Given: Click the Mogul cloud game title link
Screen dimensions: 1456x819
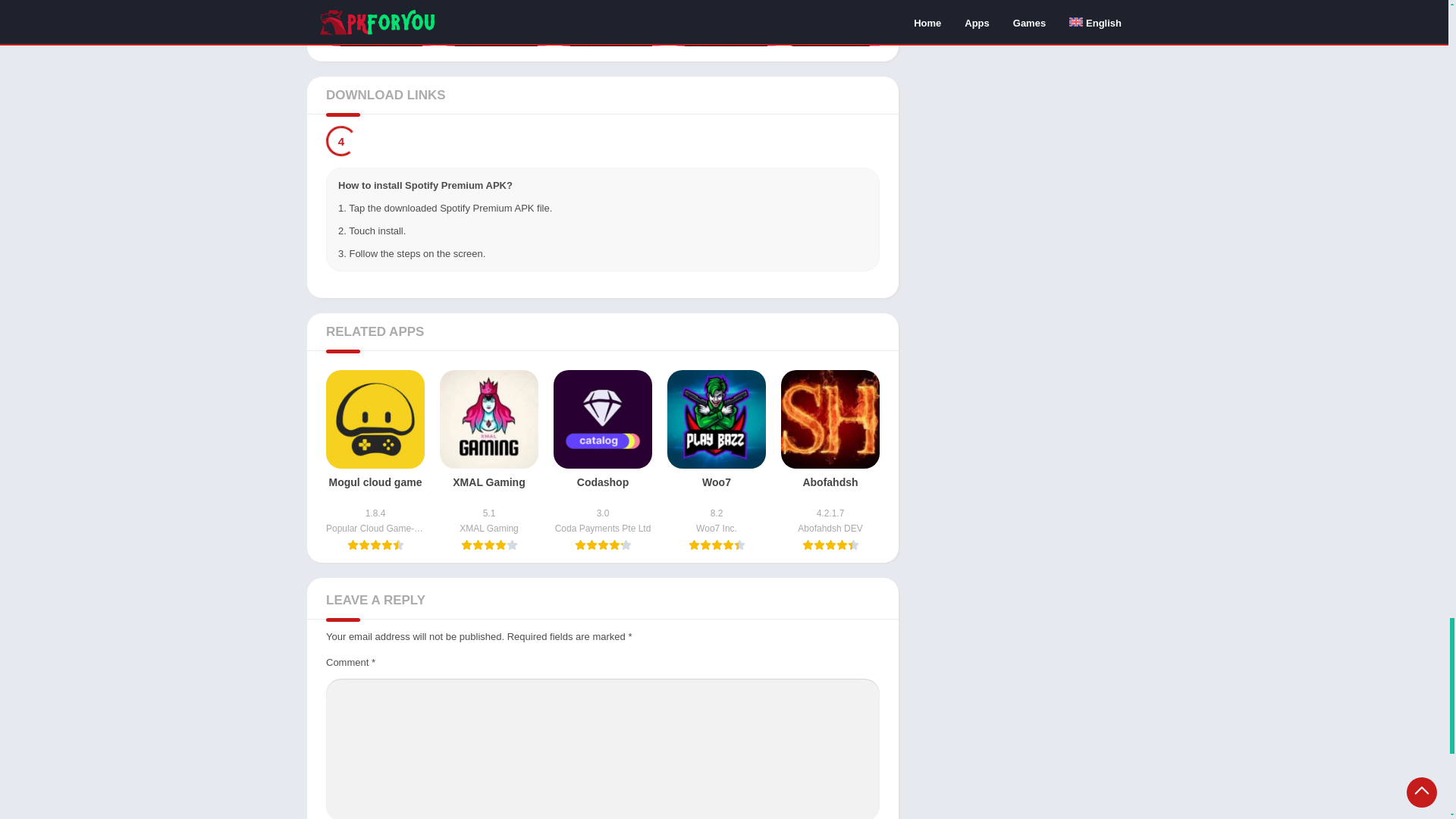Looking at the screenshot, I should click(x=375, y=482).
